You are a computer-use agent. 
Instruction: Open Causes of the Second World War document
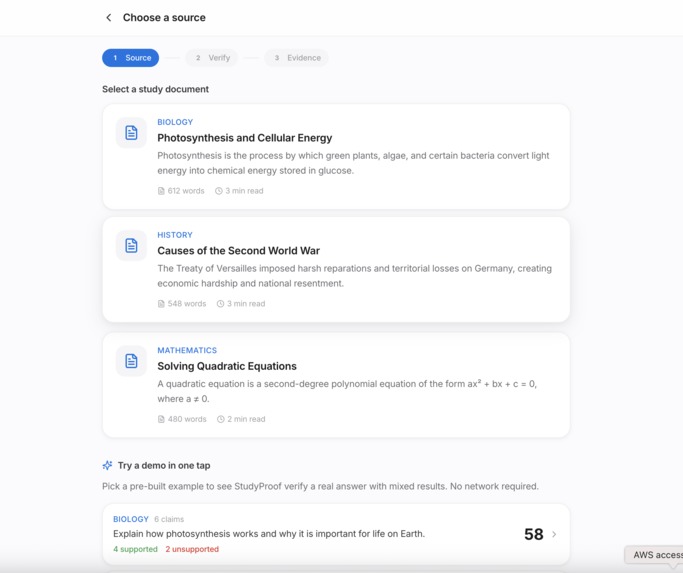336,270
